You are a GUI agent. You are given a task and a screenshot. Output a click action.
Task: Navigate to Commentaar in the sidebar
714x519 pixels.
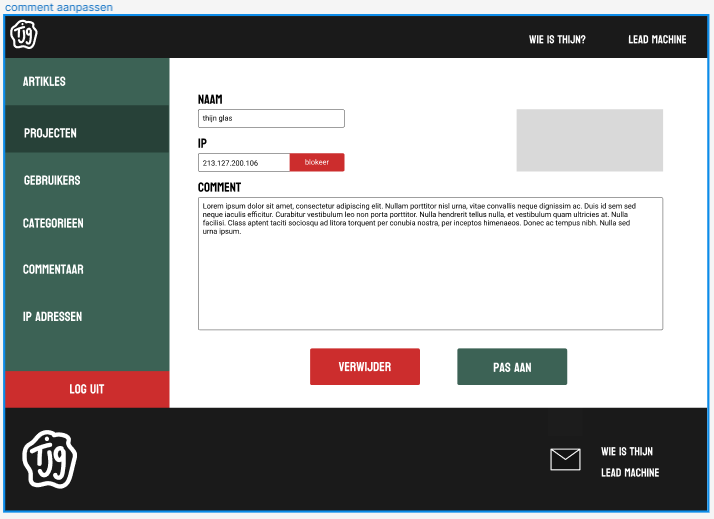[x=53, y=269]
